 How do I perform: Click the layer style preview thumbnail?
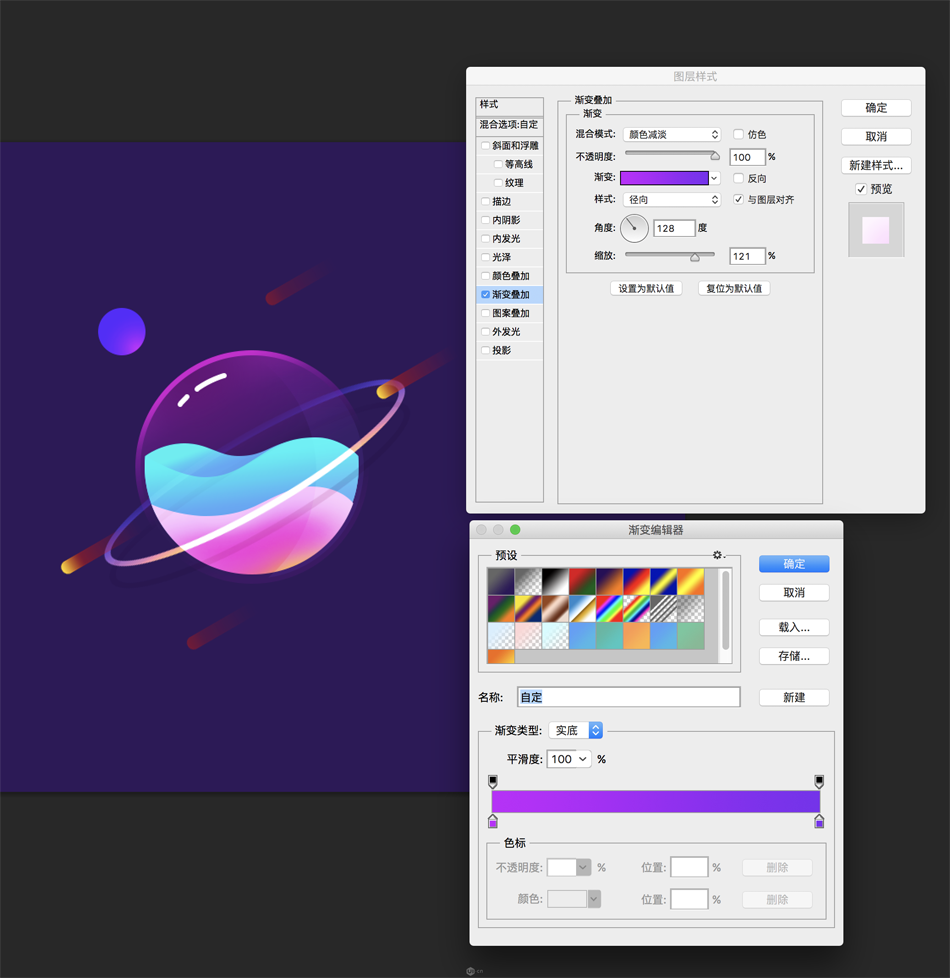(x=876, y=230)
